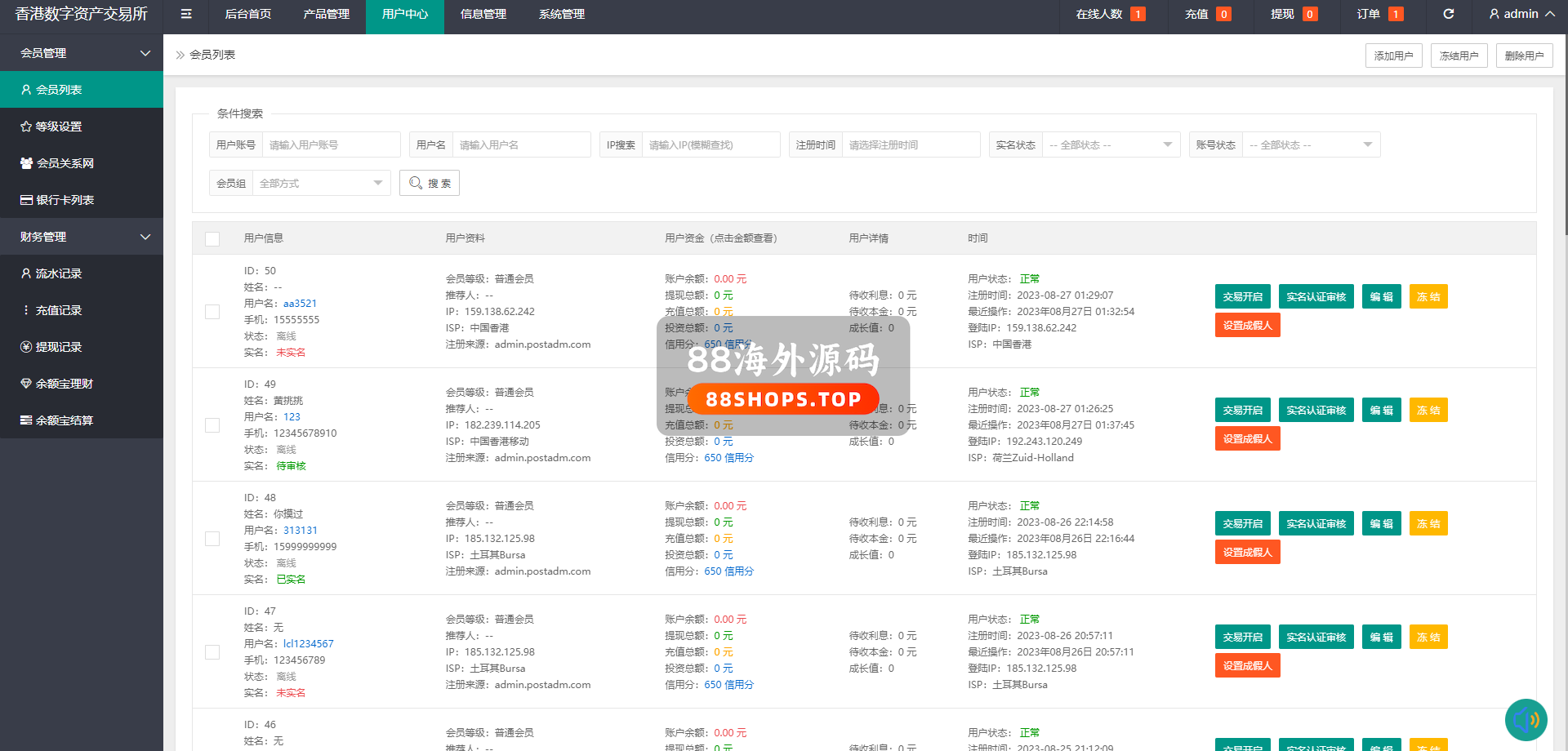Click the page vertical scrollbar
Image resolution: width=1568 pixels, height=751 pixels.
point(1563,122)
